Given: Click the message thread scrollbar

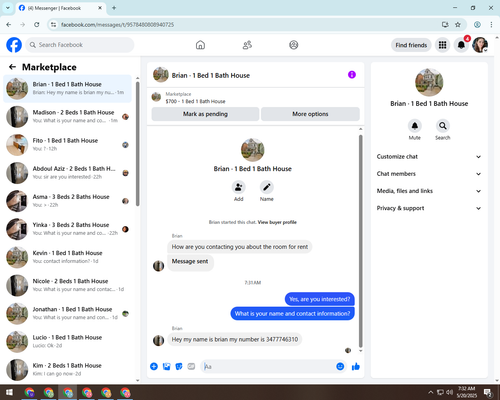Looking at the screenshot, I should 360,241.
